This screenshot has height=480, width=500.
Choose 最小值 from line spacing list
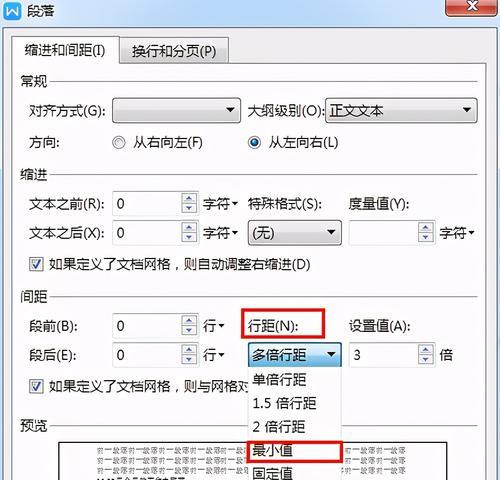click(x=295, y=451)
